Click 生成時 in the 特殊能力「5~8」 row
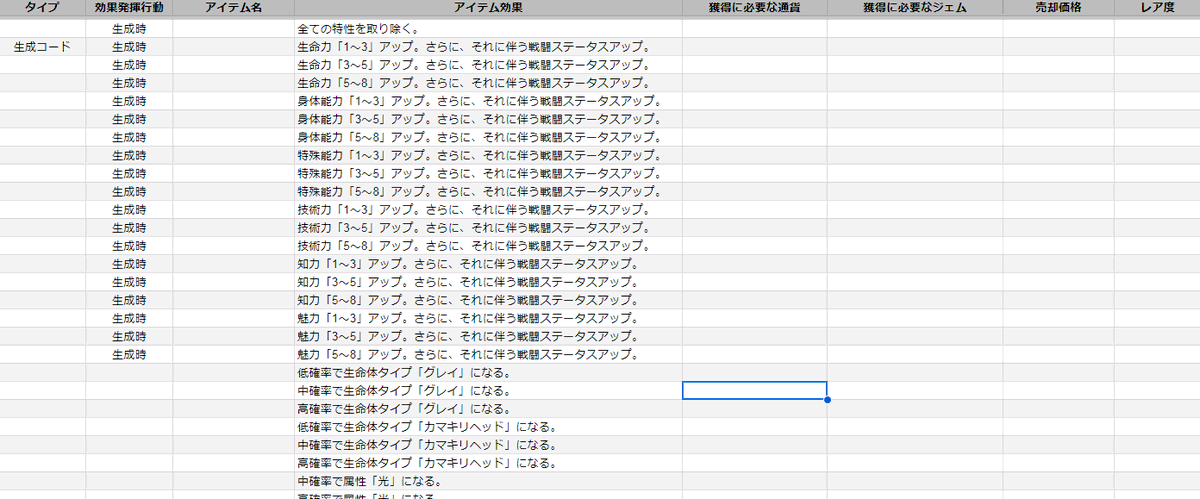Viewport: 1200px width, 499px height. [129, 191]
